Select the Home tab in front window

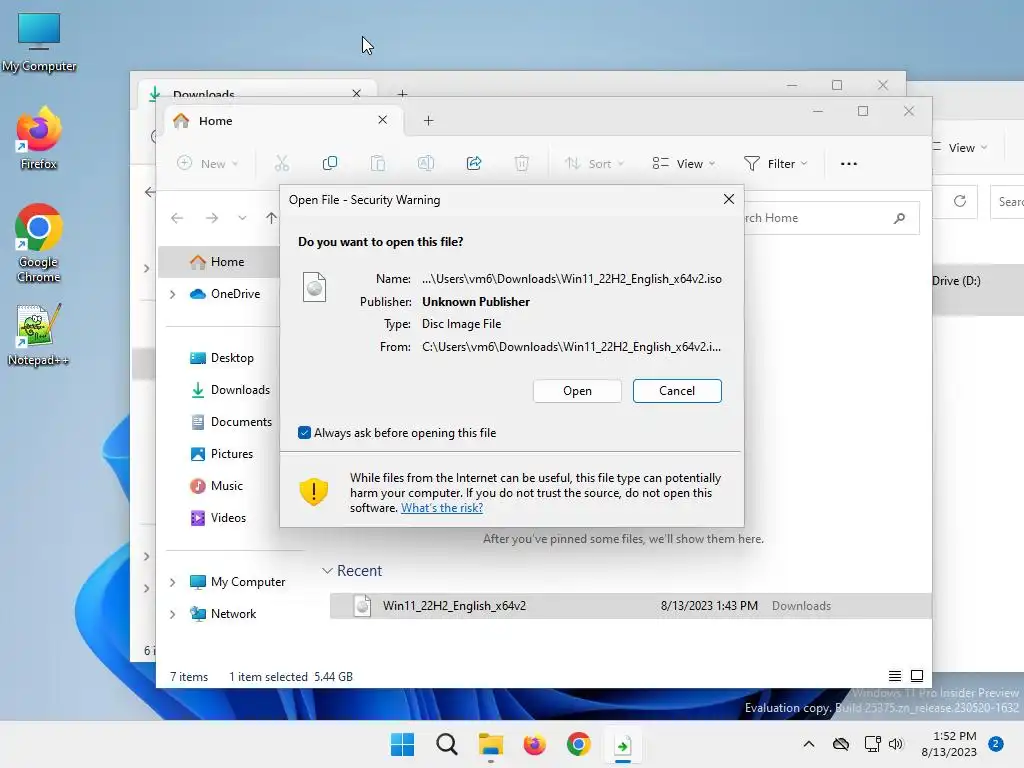[282, 121]
